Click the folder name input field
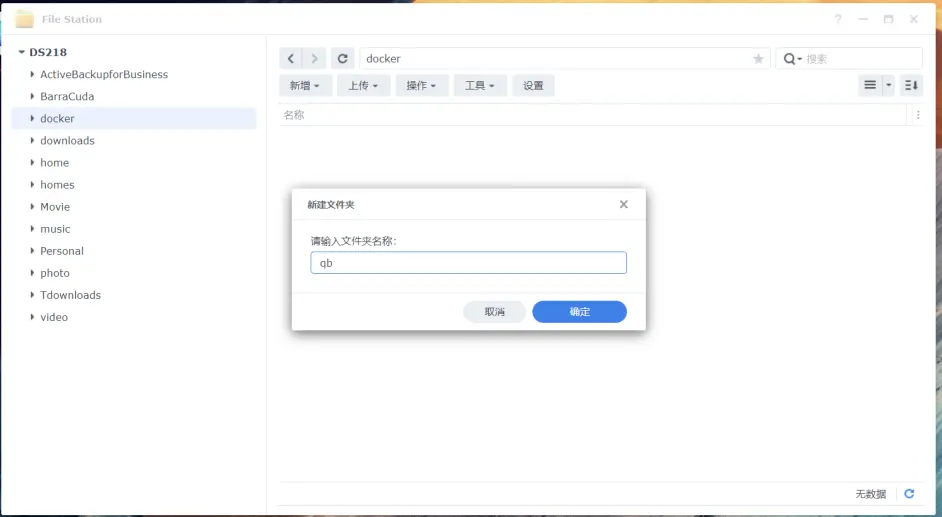The height and width of the screenshot is (517, 942). (x=469, y=262)
